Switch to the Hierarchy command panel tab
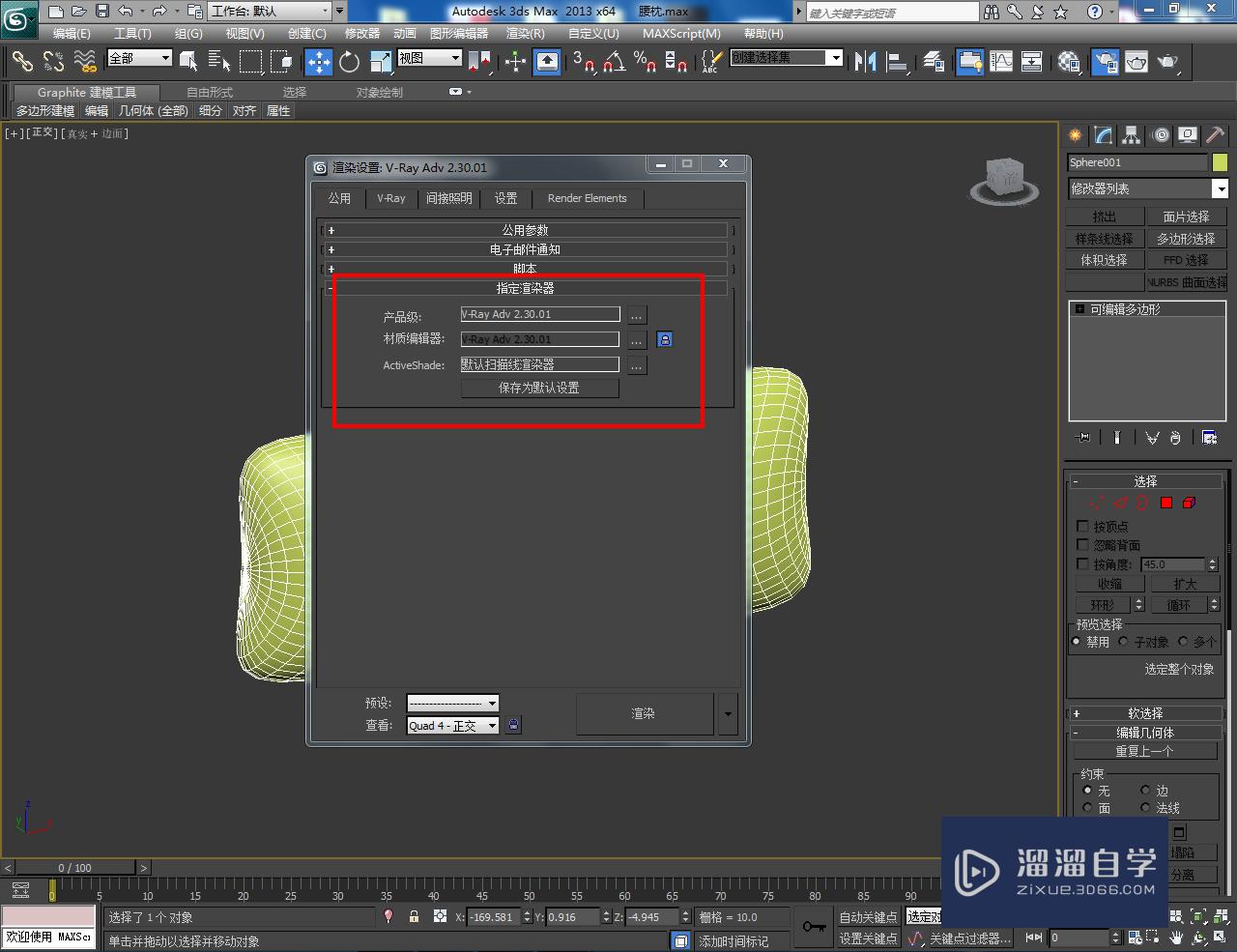The height and width of the screenshot is (952, 1237). click(x=1132, y=135)
